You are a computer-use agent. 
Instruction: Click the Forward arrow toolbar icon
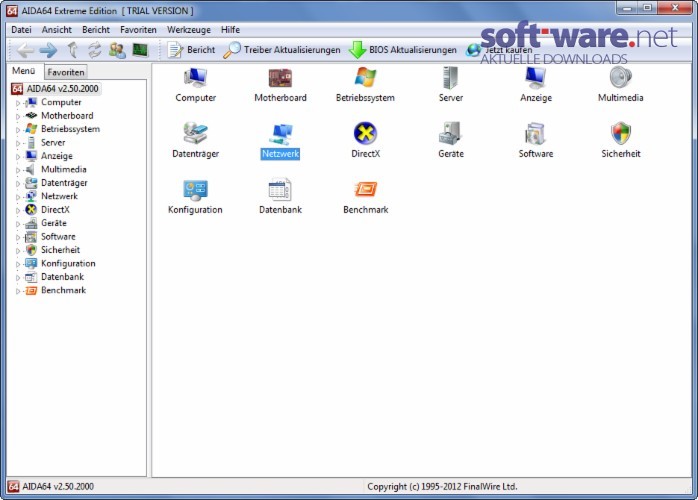[48, 50]
